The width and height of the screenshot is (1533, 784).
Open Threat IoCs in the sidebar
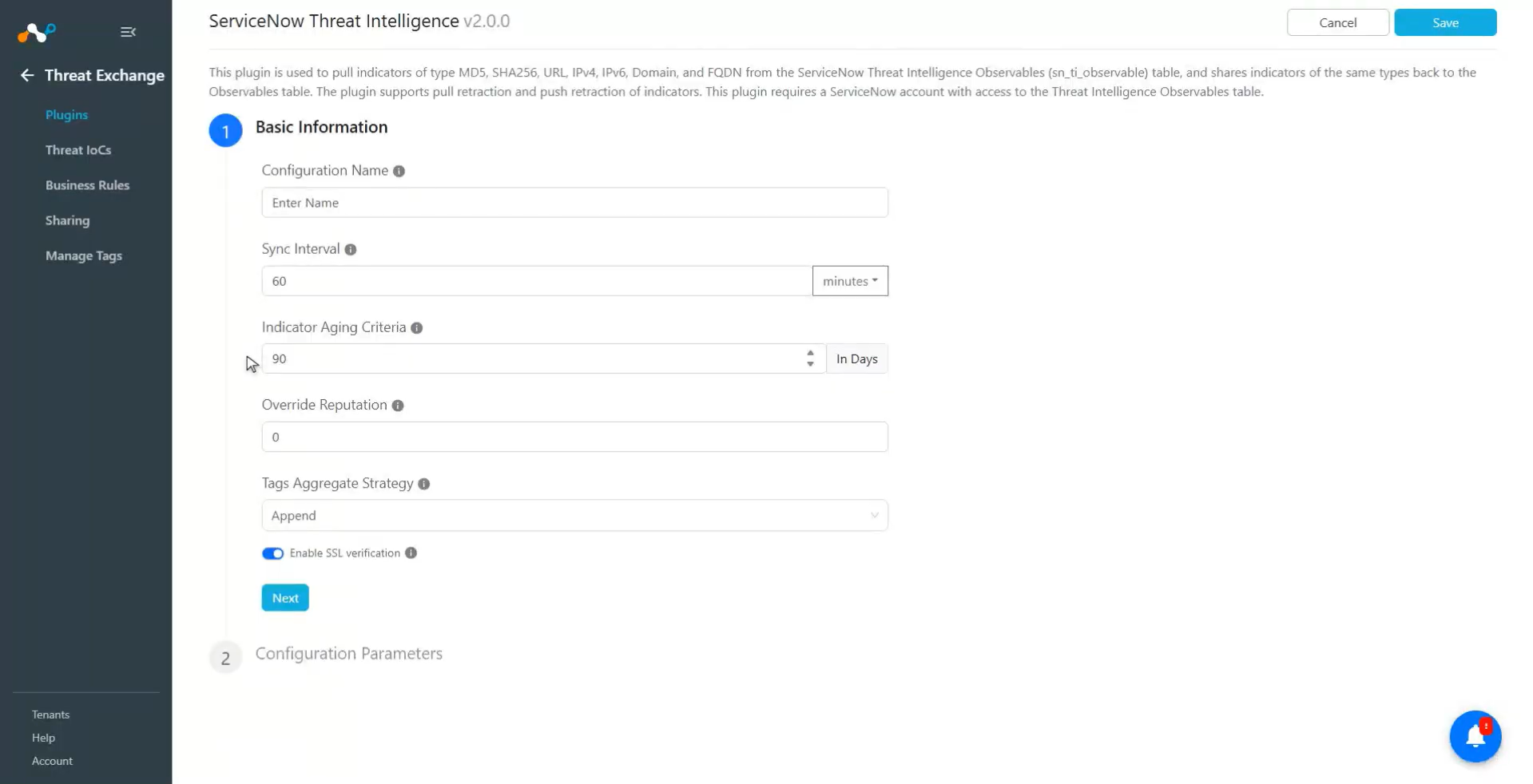78,150
